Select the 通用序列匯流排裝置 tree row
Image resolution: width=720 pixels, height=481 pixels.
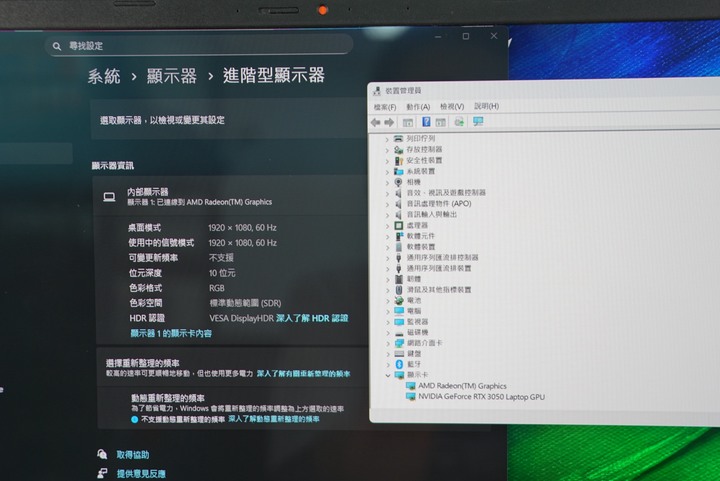point(439,268)
